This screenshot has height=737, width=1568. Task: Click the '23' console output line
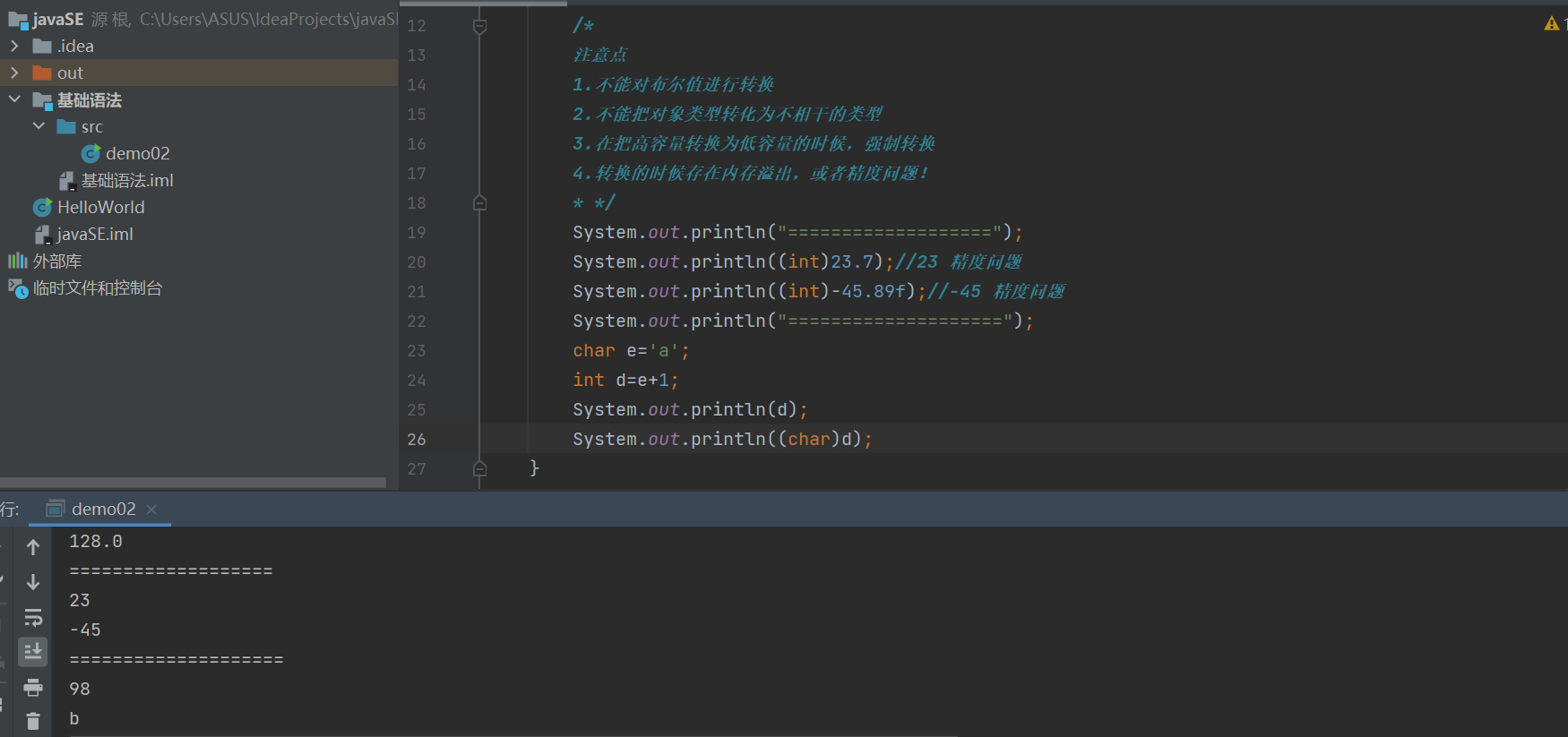tap(80, 600)
